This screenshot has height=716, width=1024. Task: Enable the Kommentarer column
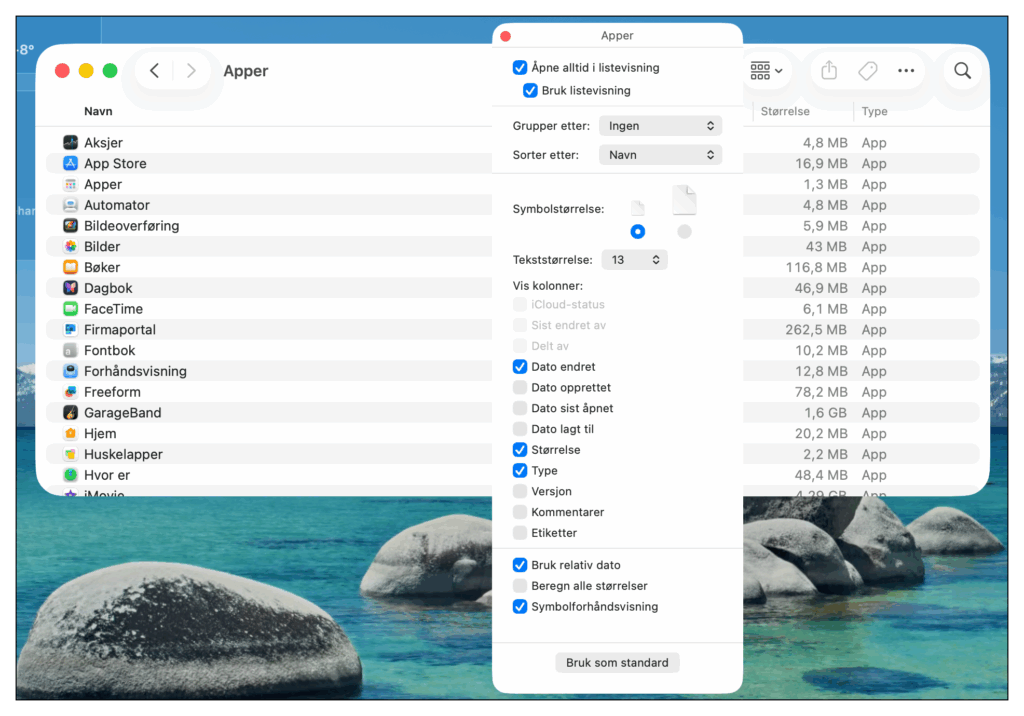pyautogui.click(x=520, y=512)
